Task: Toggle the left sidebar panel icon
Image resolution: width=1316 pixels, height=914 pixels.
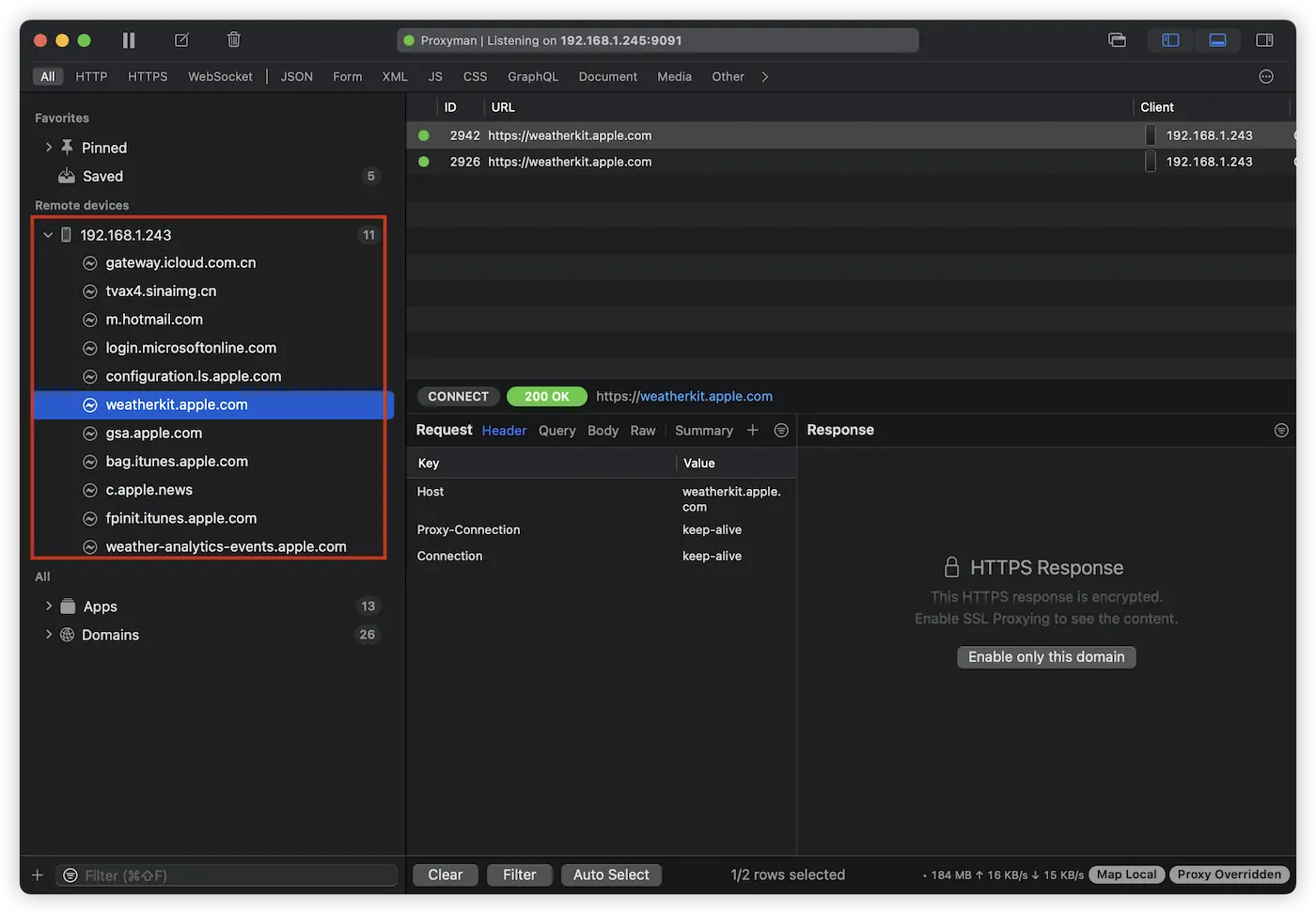Action: tap(1170, 39)
